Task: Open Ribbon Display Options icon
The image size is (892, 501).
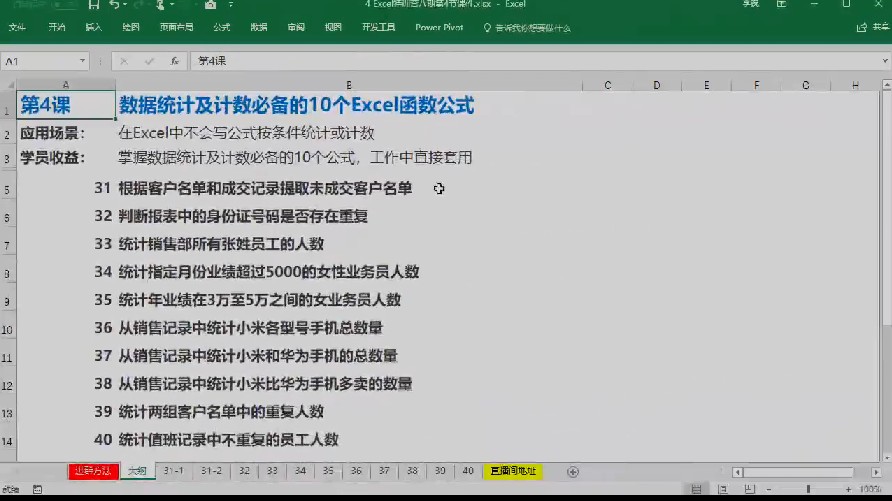Action: pos(782,4)
